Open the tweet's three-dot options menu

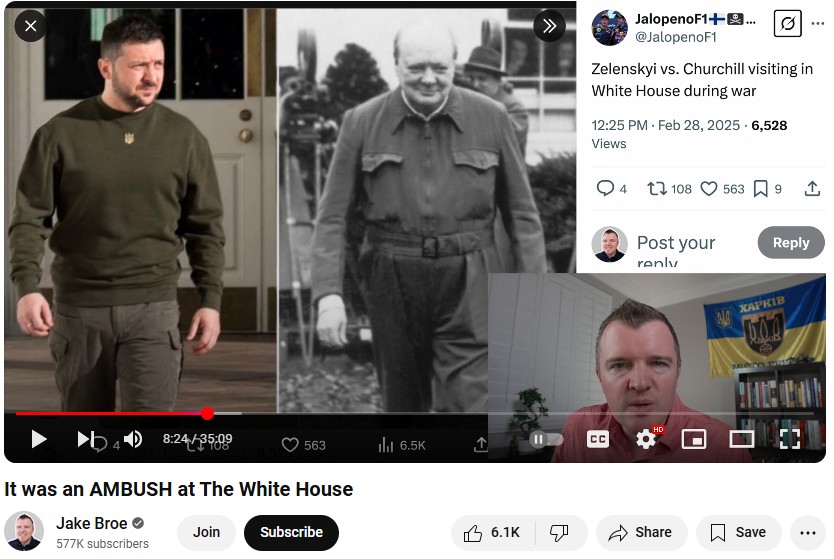pos(818,23)
